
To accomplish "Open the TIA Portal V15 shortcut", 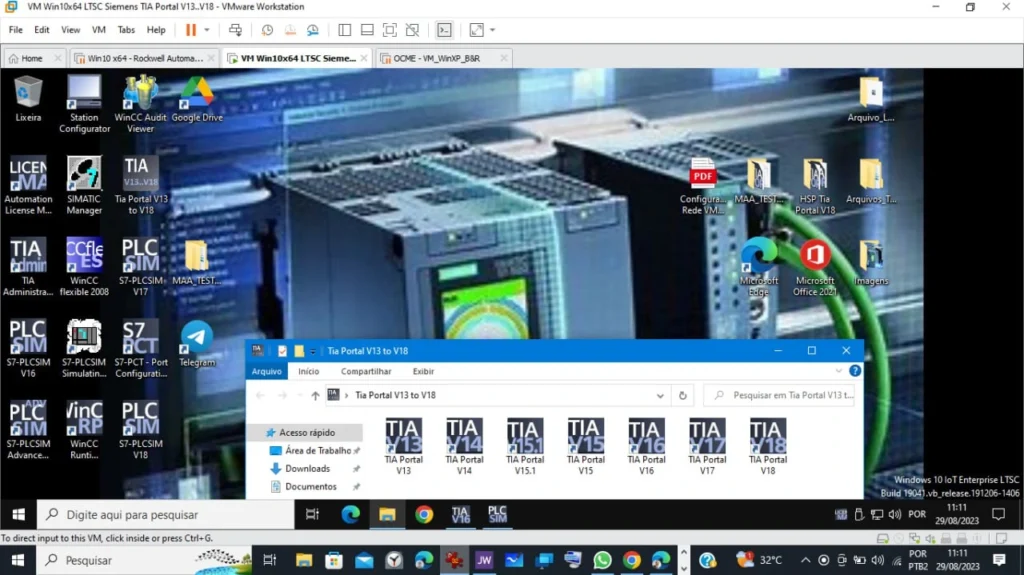I will [x=585, y=446].
